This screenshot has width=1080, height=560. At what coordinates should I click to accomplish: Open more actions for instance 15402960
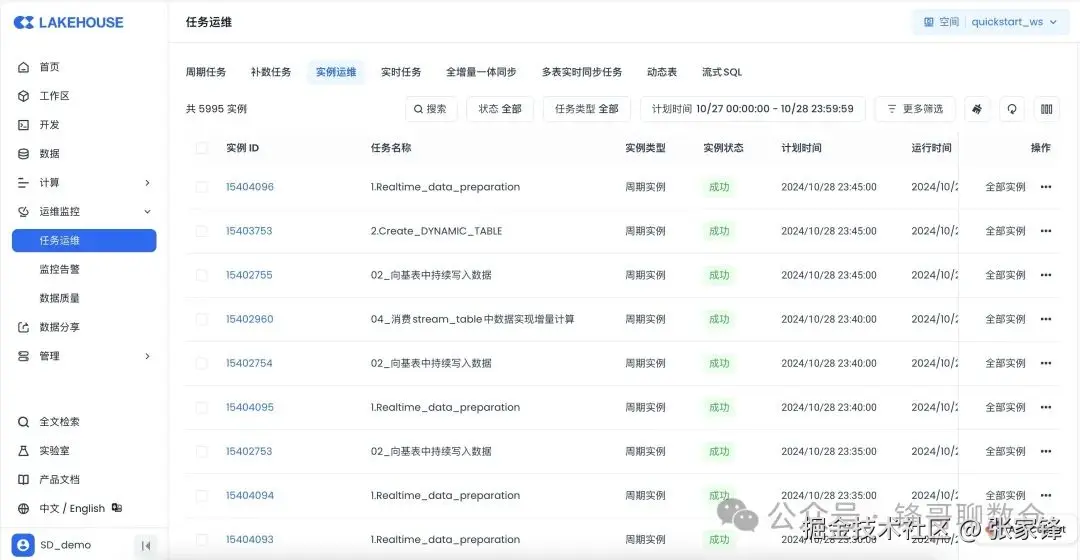tap(1046, 319)
